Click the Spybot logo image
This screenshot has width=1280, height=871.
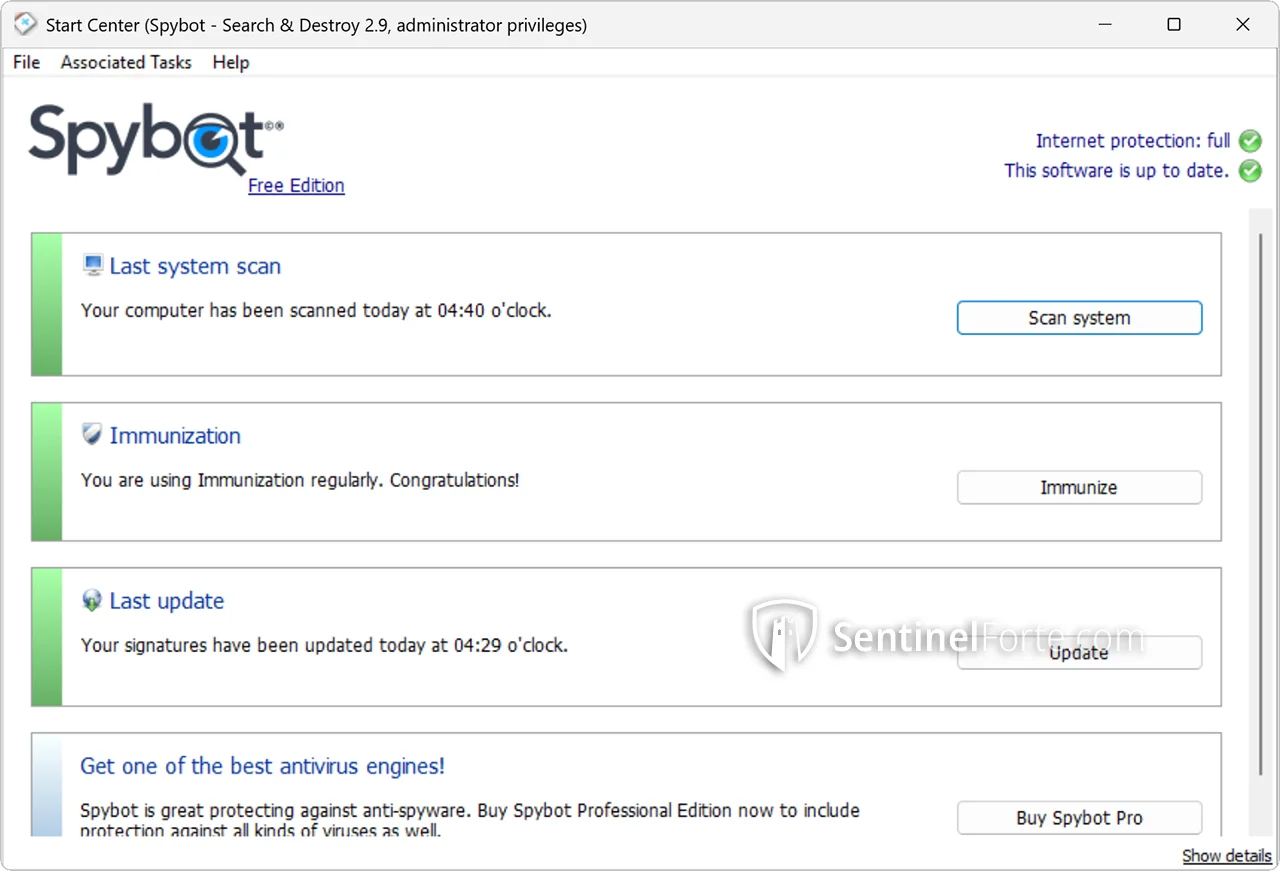(156, 139)
